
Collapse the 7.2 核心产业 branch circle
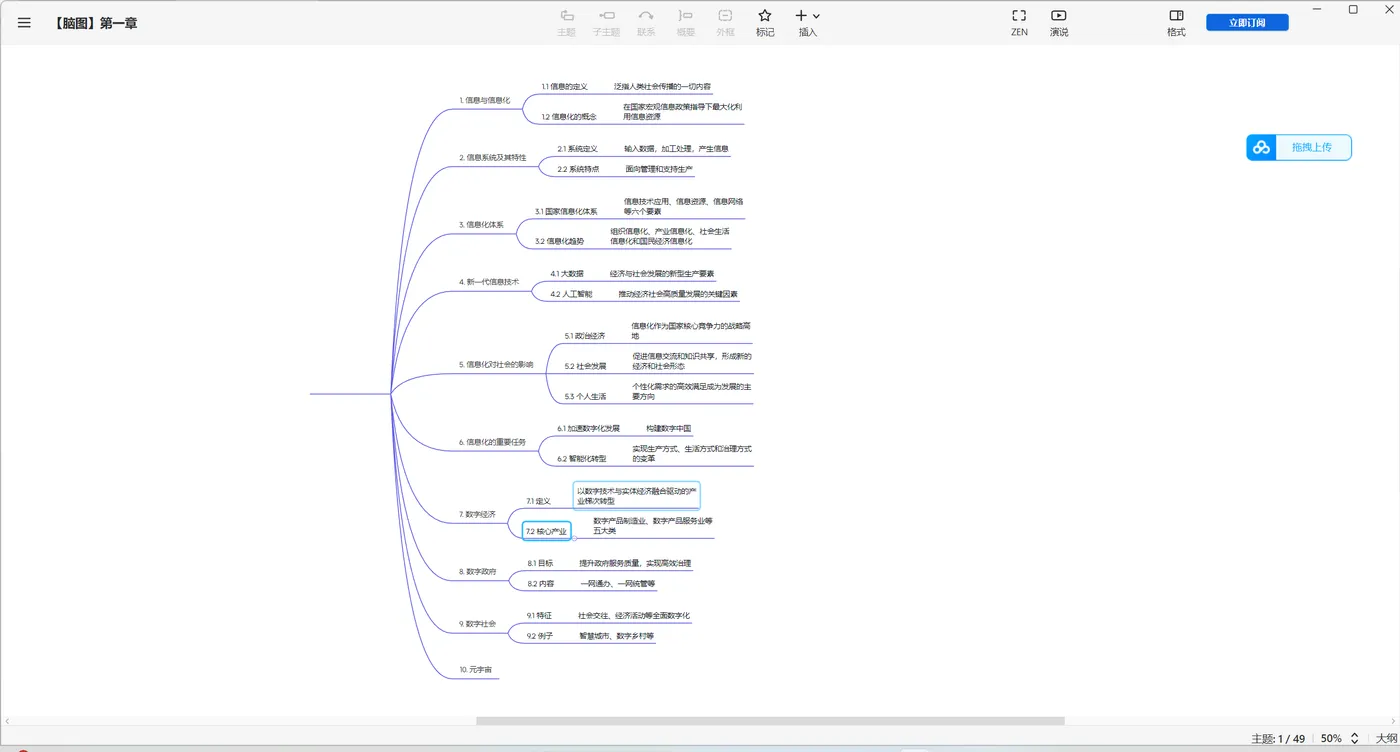tap(576, 538)
